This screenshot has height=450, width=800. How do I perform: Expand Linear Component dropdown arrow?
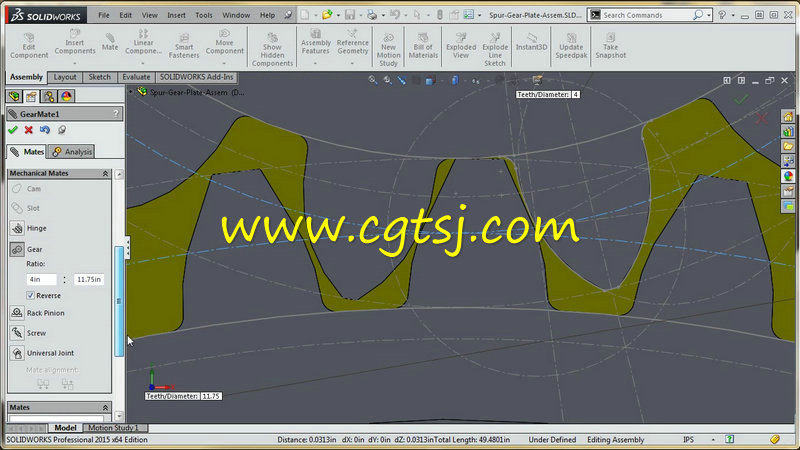143,64
